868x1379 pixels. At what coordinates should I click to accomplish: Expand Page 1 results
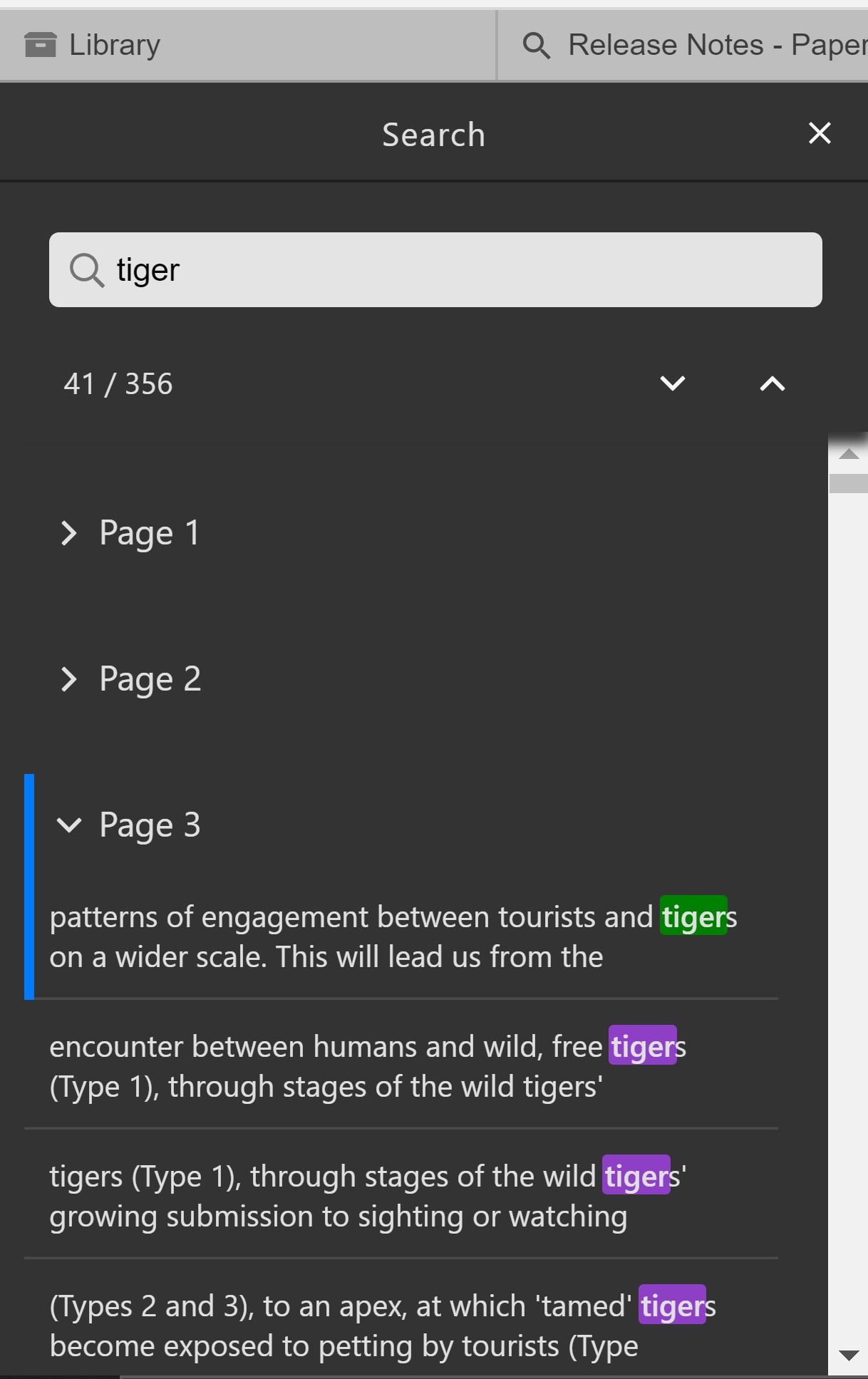click(69, 533)
